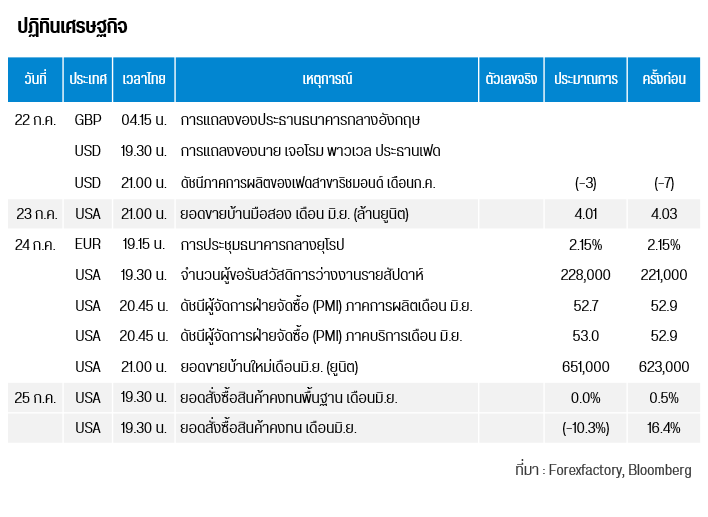The width and height of the screenshot is (708, 517).
Task: Select the forecast value 228,000
Action: pos(586,275)
